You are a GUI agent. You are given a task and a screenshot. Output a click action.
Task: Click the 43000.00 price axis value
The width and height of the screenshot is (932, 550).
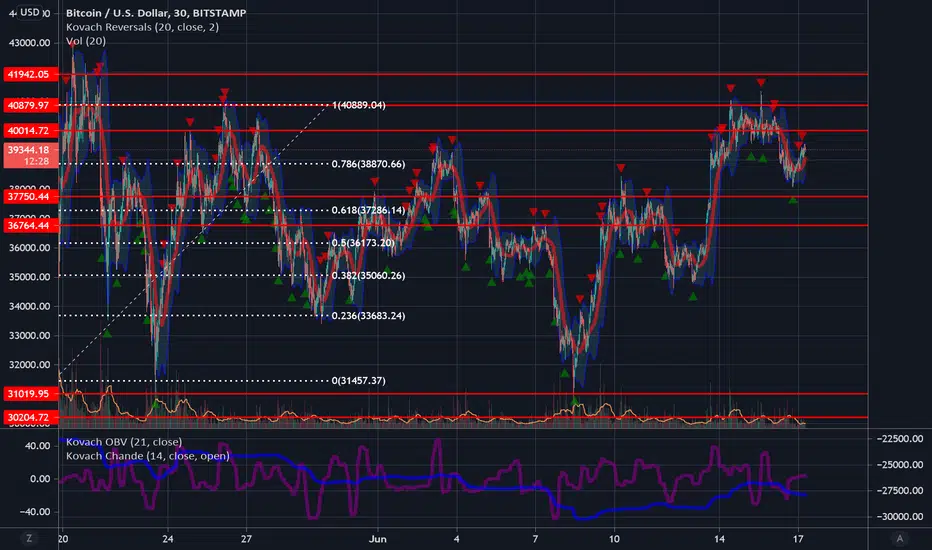pyautogui.click(x=30, y=43)
